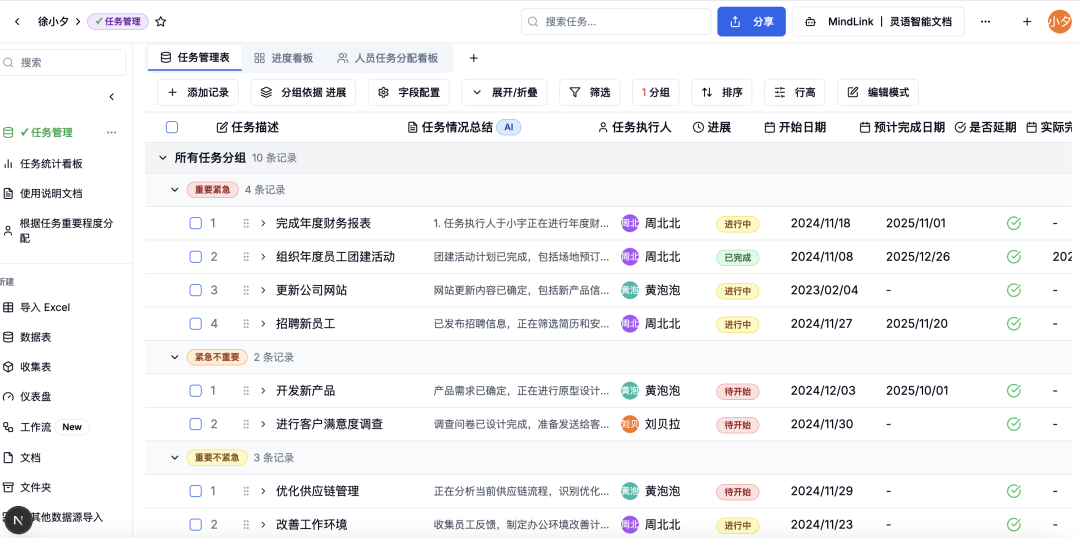The height and width of the screenshot is (538, 1080).
Task: Check the box for 招聘新员工 row
Action: pos(196,323)
